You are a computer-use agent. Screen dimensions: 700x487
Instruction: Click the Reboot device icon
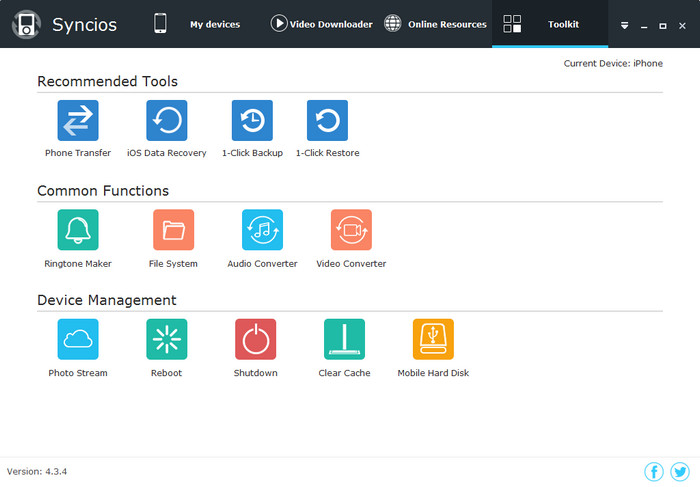[167, 339]
